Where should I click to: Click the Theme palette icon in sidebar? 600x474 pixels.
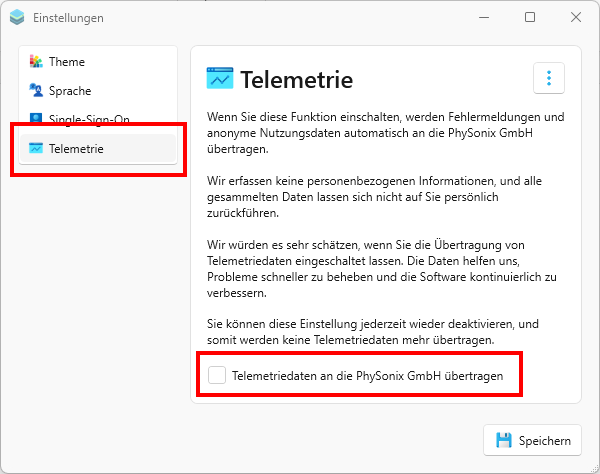point(36,62)
